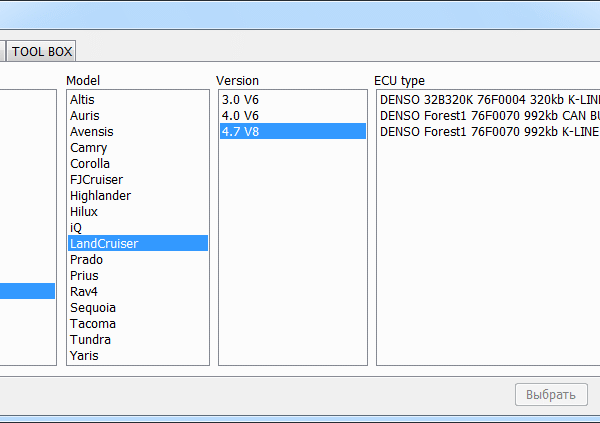The height and width of the screenshot is (423, 600).
Task: Select the 3.0 V6 version
Action: pos(293,100)
